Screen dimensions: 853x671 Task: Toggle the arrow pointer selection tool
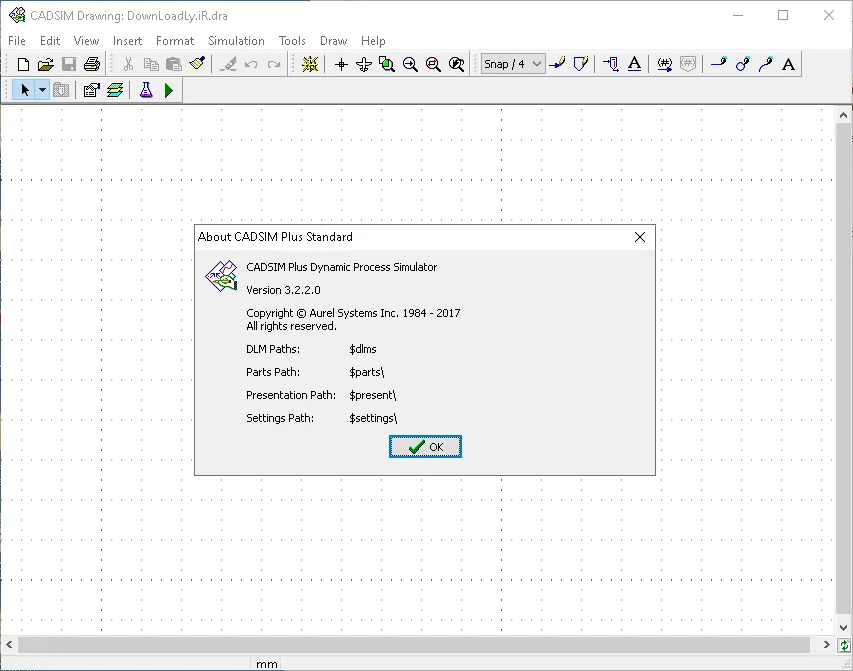pyautogui.click(x=24, y=90)
